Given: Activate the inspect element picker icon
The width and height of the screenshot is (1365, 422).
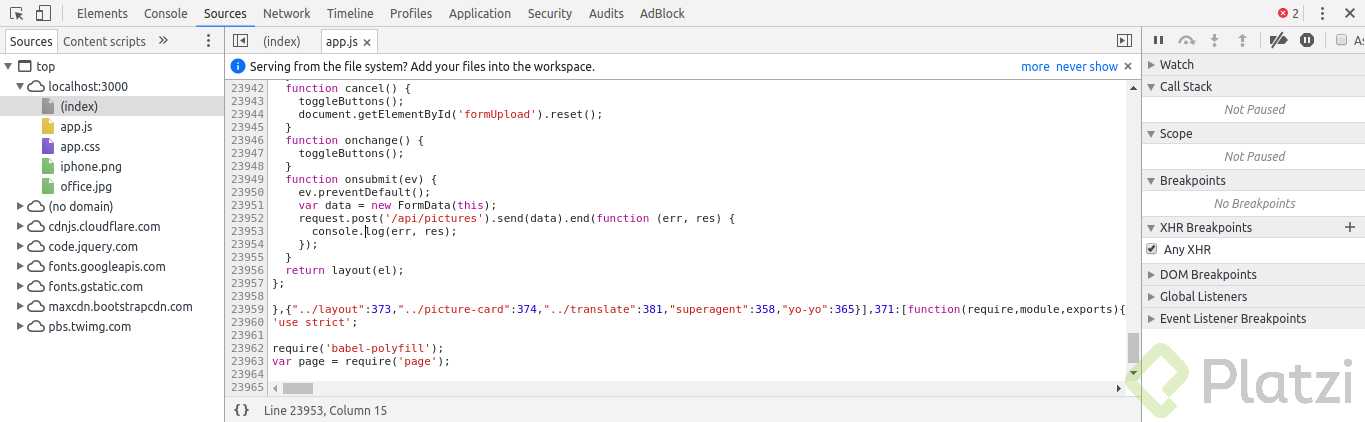Looking at the screenshot, I should (x=17, y=13).
